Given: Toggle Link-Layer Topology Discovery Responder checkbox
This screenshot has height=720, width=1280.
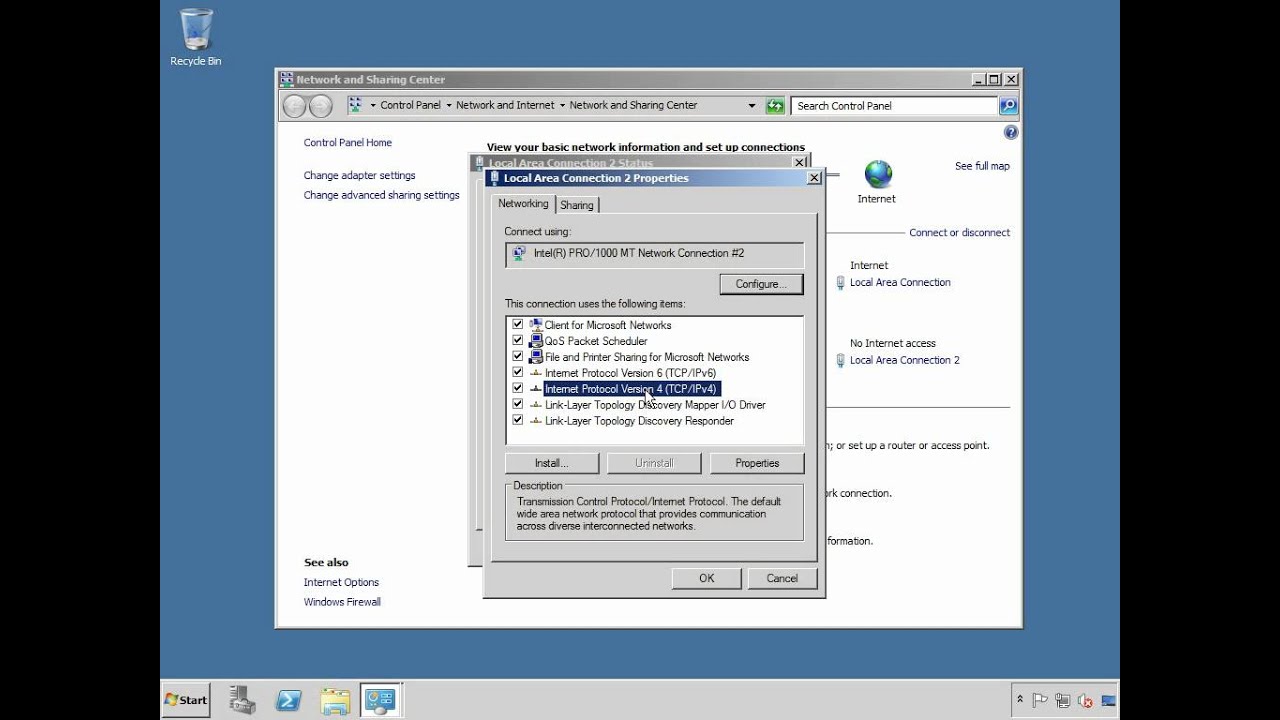Looking at the screenshot, I should pyautogui.click(x=518, y=421).
